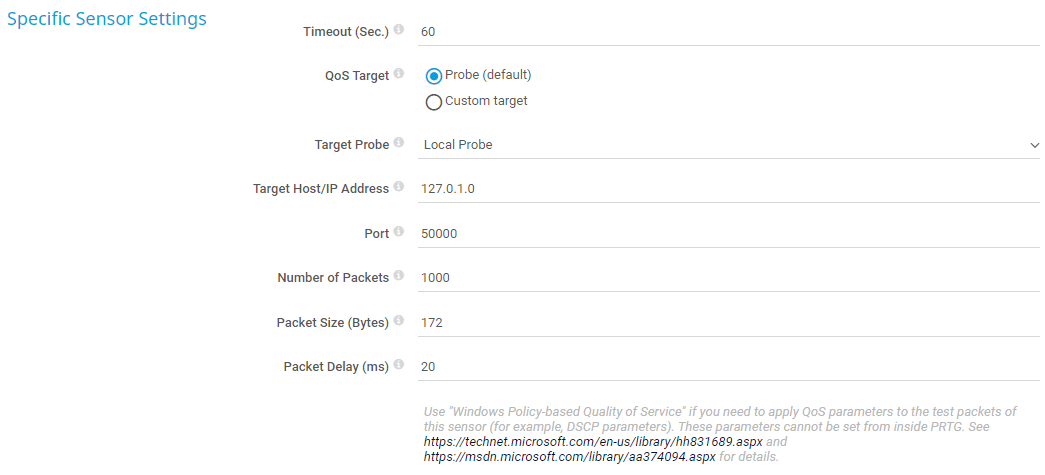
Task: Open the msdn.microsoft.com aa374094 link
Action: click(569, 456)
